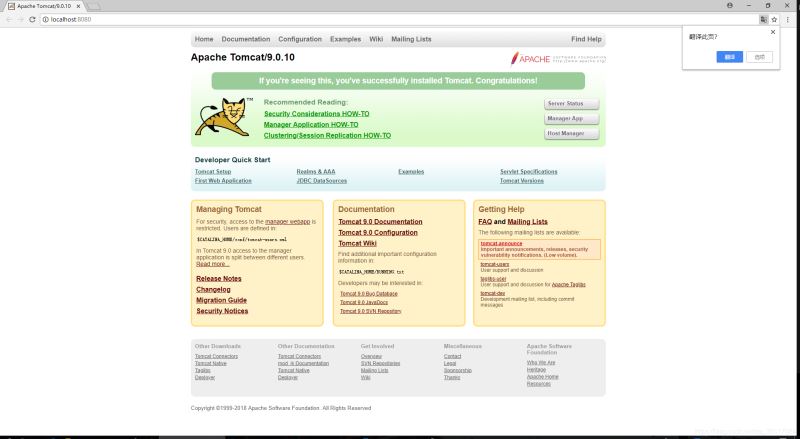The height and width of the screenshot is (439, 800).
Task: Open Tomcat 9.0 Bug Database link
Action: point(368,294)
